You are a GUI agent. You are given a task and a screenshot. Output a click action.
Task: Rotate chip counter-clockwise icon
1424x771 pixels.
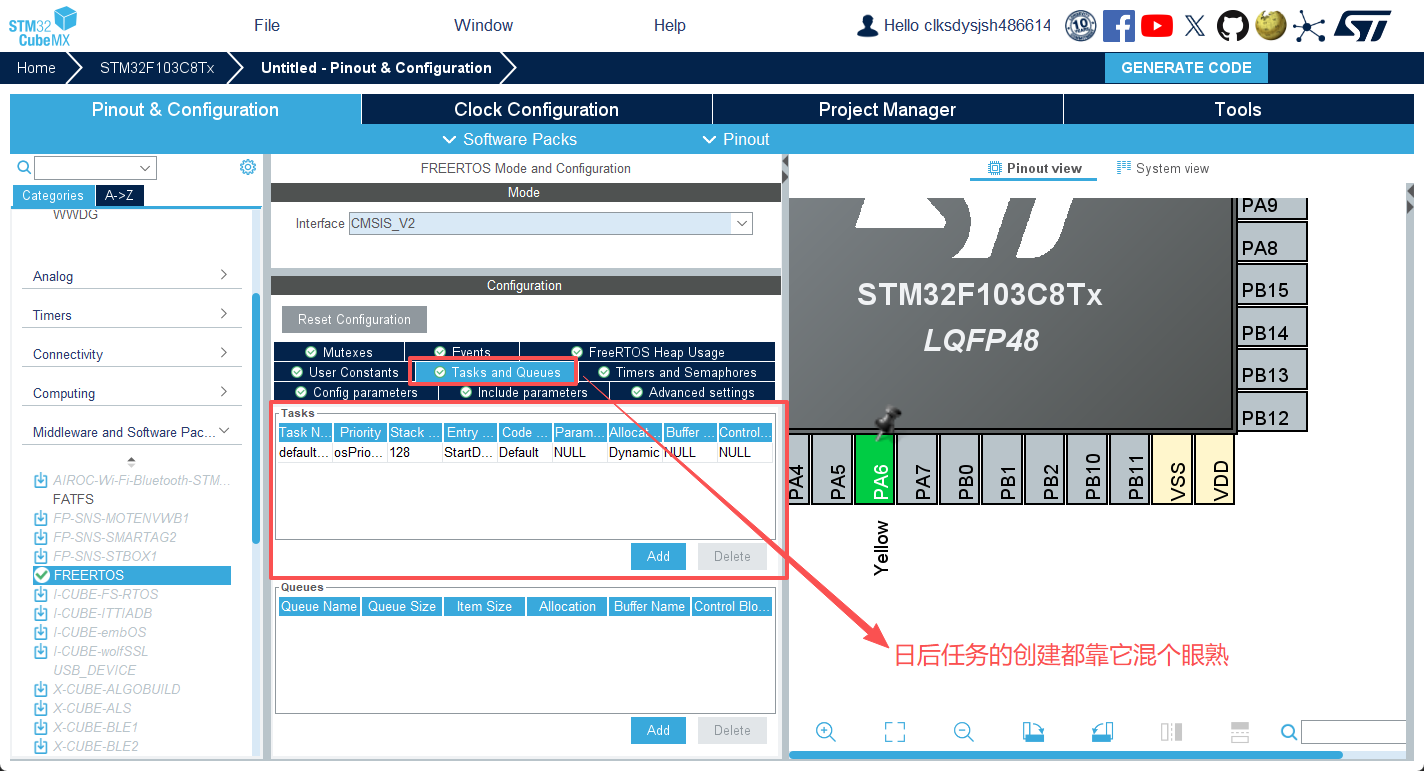point(1102,732)
